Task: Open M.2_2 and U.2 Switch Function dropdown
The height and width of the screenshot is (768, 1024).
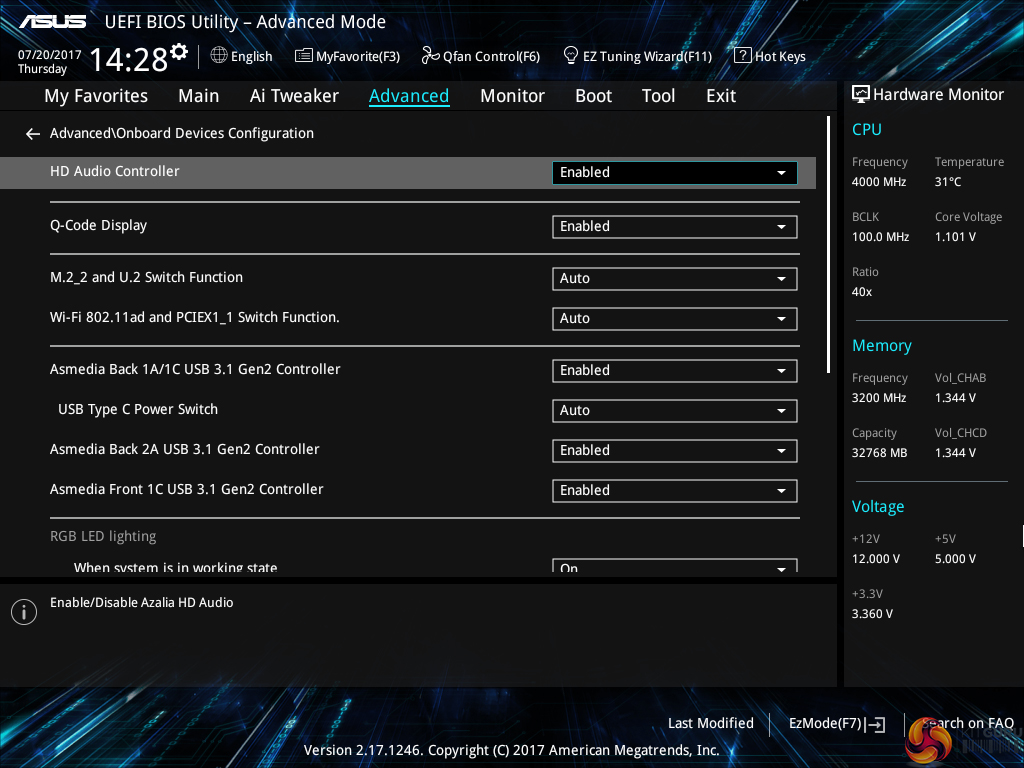Action: (674, 279)
